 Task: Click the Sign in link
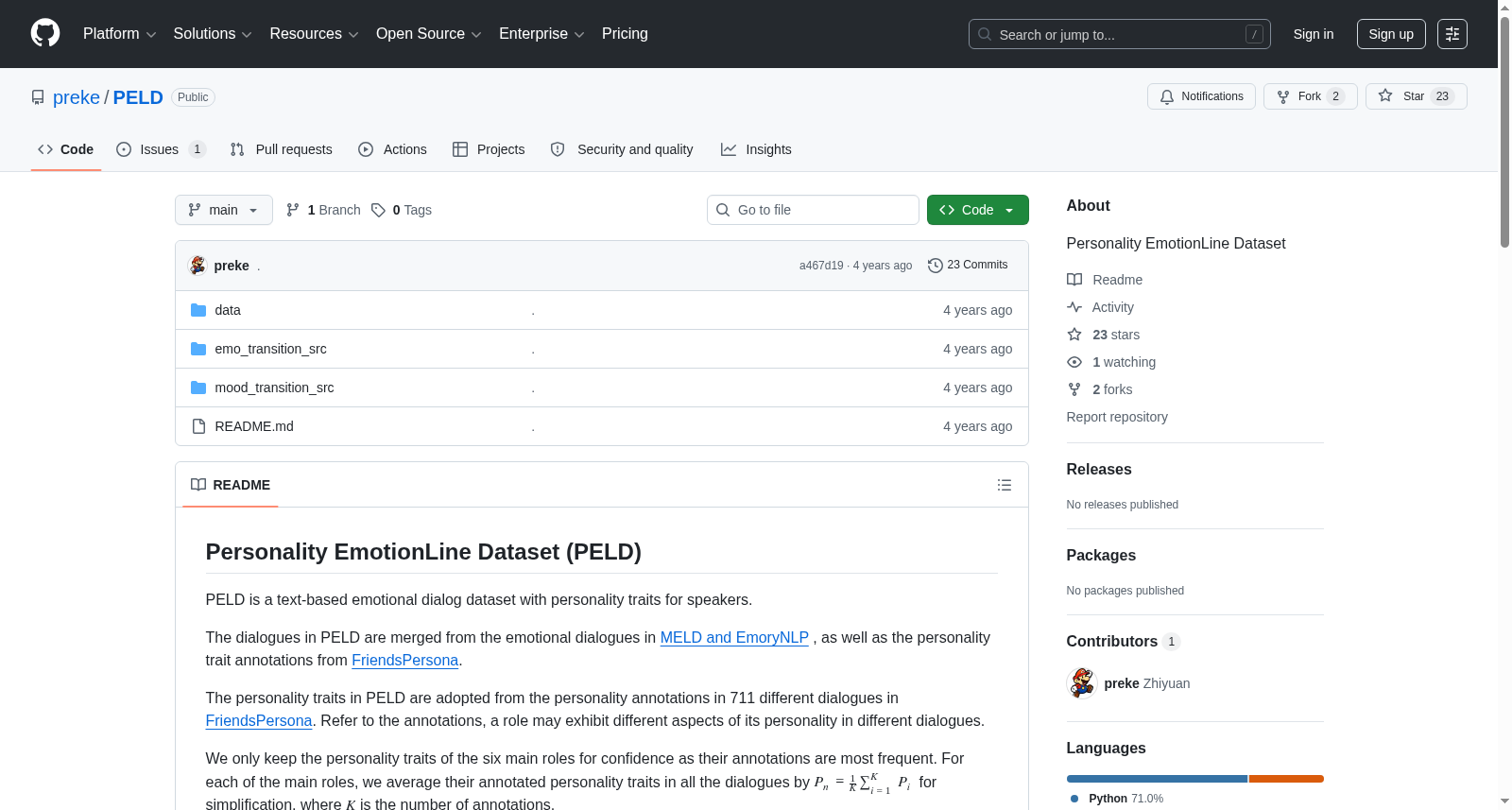pyautogui.click(x=1314, y=34)
